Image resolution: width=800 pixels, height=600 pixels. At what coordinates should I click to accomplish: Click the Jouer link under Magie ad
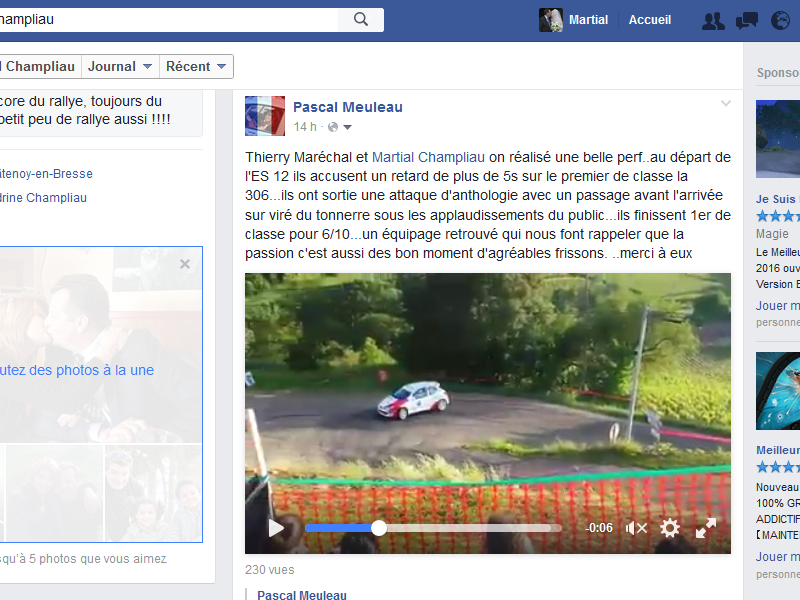pyautogui.click(x=778, y=306)
